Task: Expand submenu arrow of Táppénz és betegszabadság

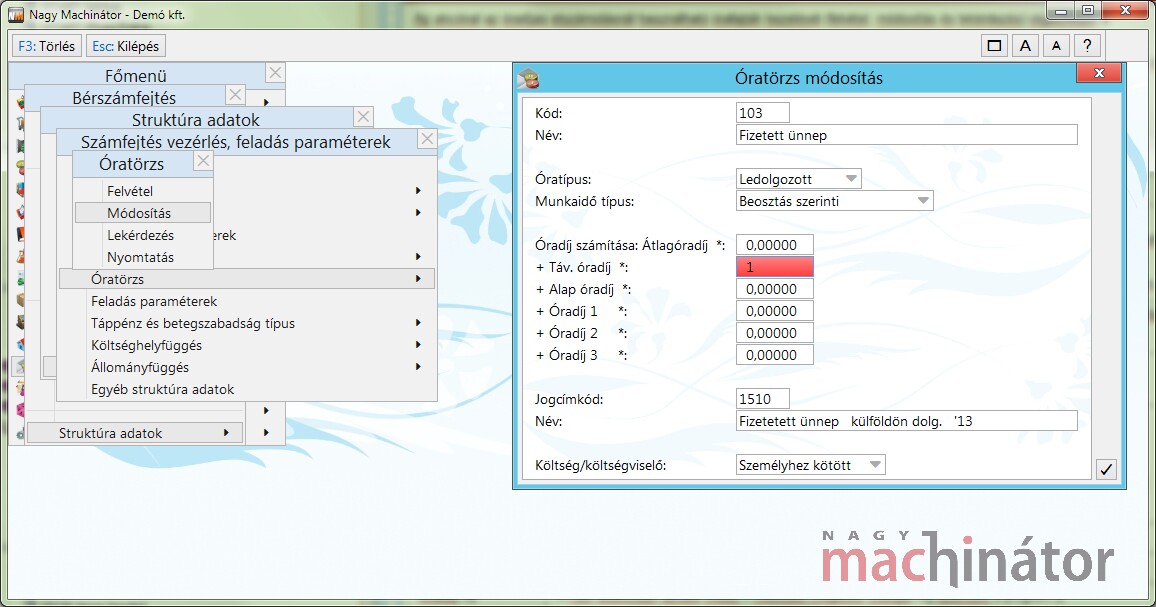Action: click(x=418, y=323)
